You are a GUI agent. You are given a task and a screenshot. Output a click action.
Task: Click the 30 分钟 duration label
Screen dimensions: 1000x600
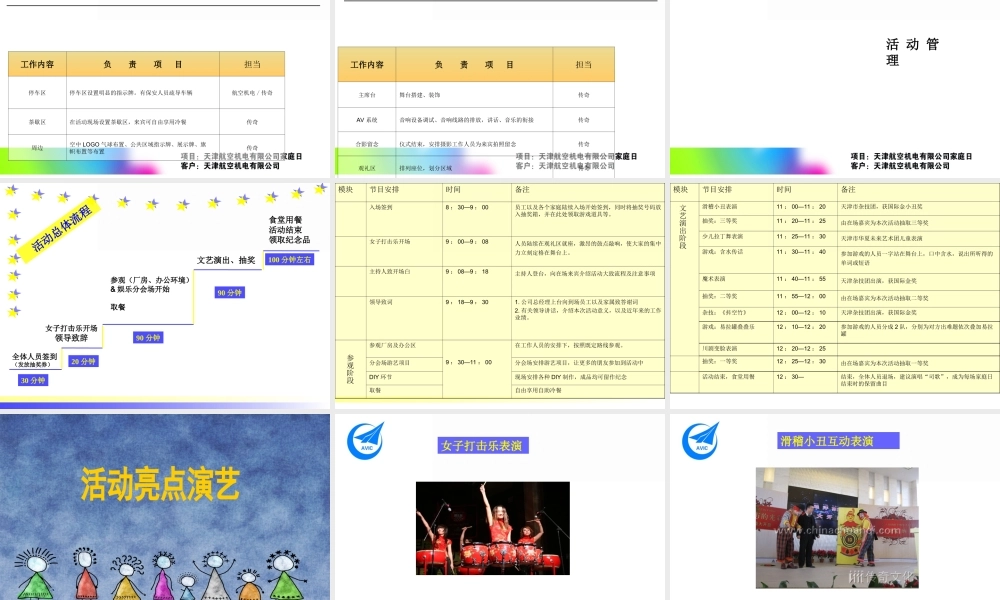point(33,380)
